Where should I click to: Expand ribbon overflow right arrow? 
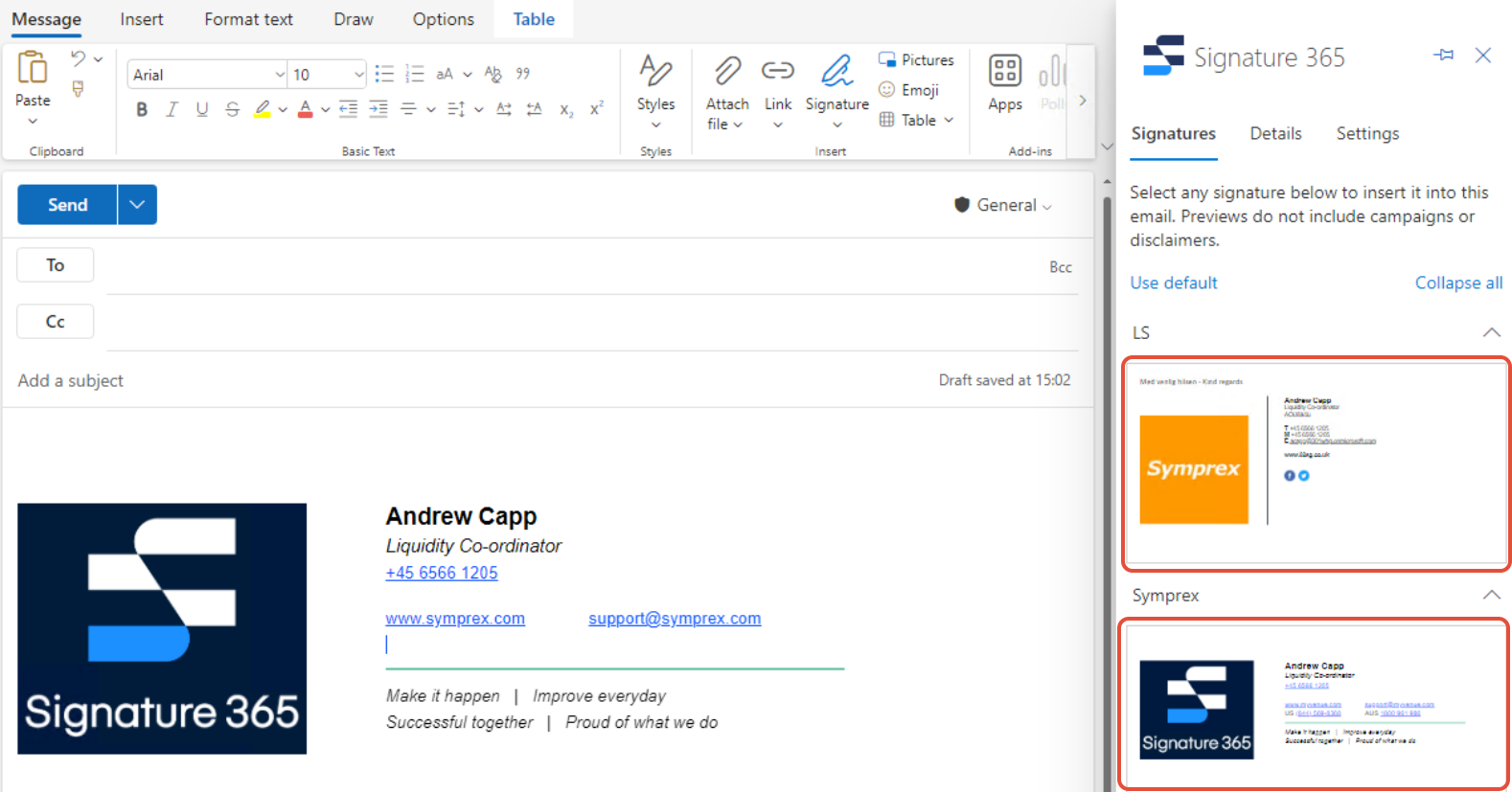tap(1082, 101)
